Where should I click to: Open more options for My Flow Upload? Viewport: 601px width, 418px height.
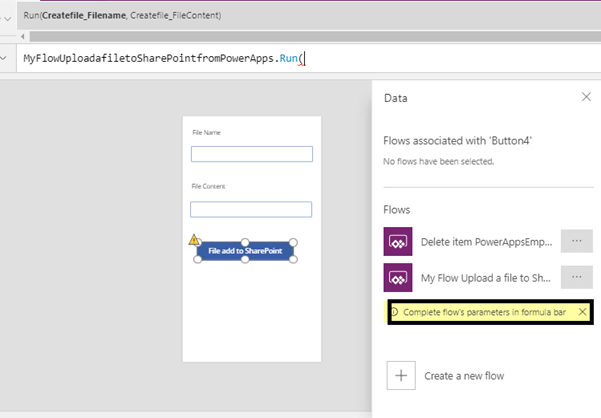coord(577,277)
